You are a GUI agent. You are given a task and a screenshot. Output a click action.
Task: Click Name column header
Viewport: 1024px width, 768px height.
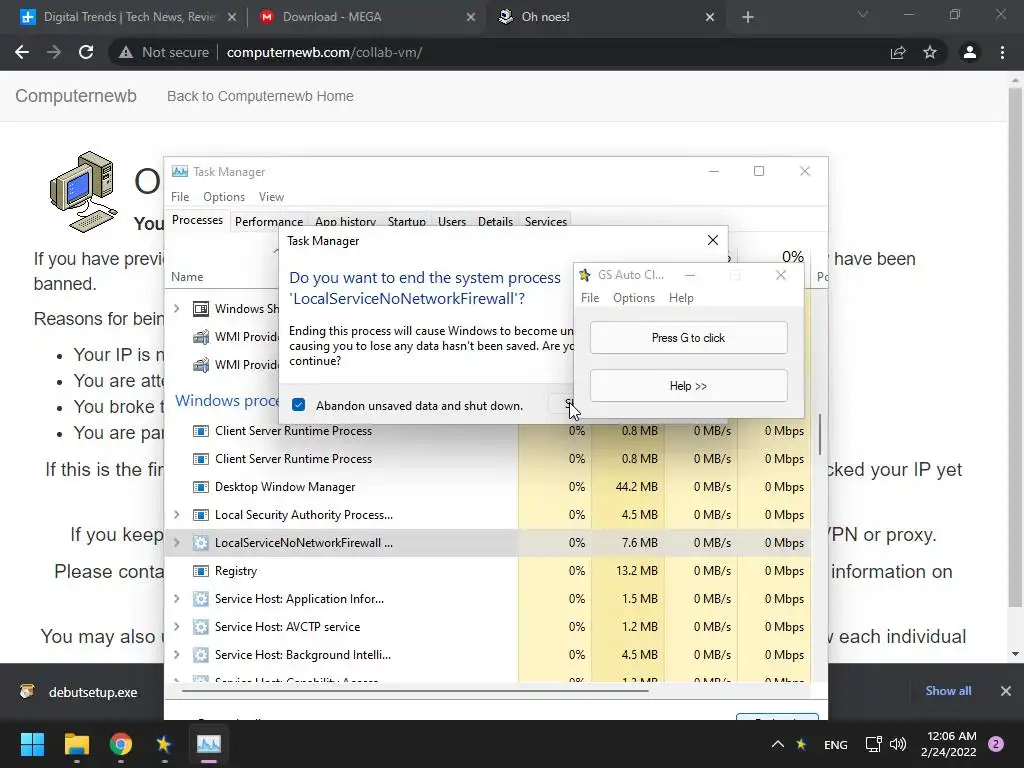pyautogui.click(x=187, y=277)
